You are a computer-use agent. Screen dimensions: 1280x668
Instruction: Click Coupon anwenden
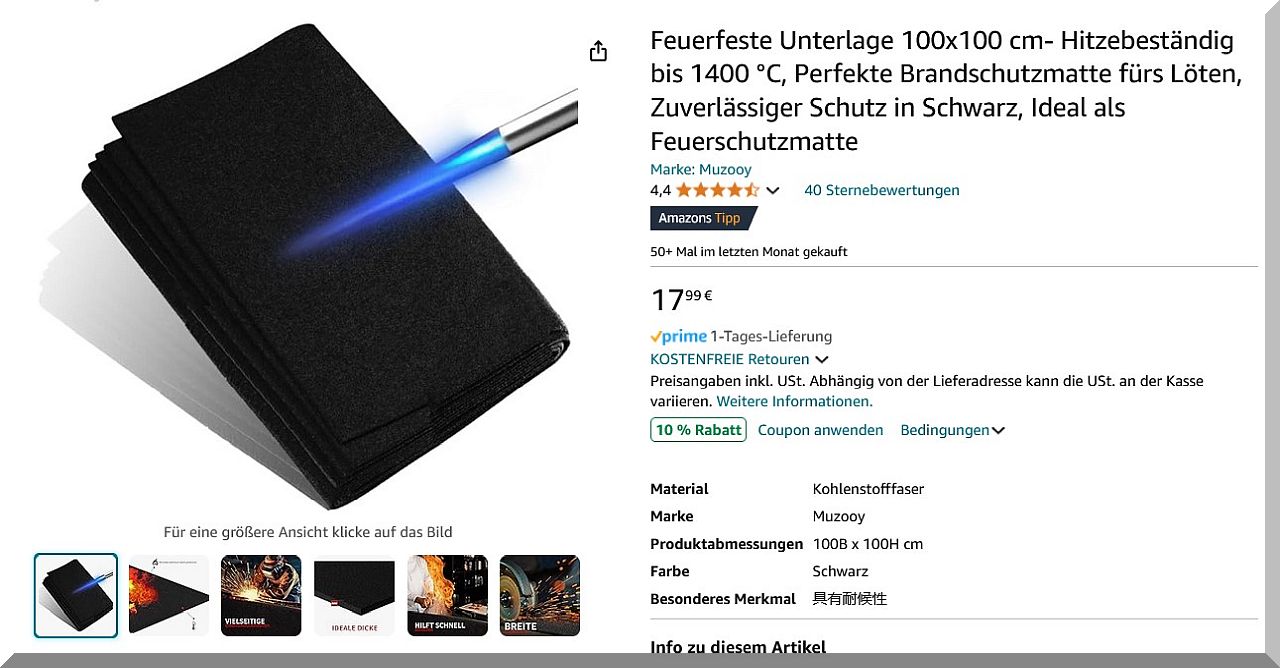[820, 430]
